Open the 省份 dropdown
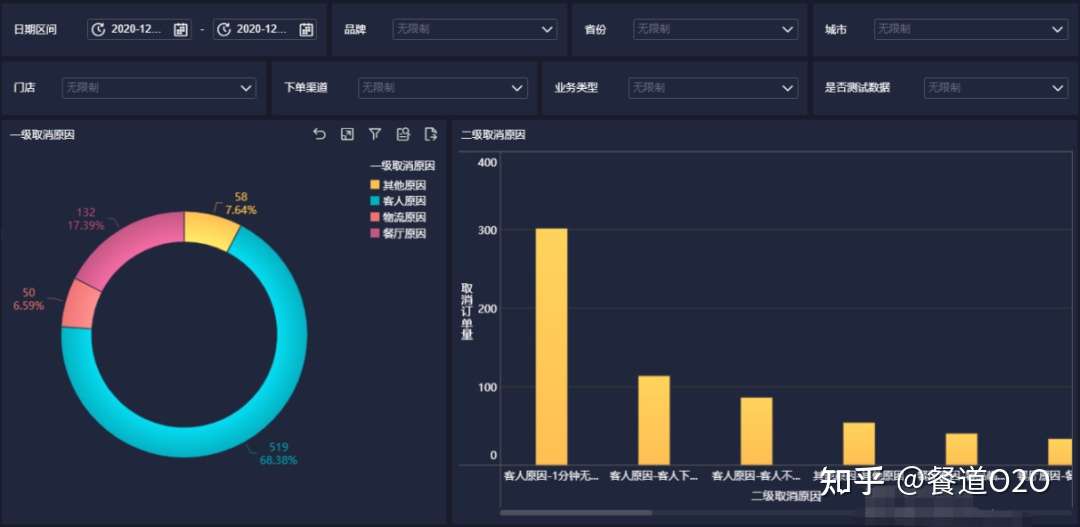1080x527 pixels. (x=716, y=30)
